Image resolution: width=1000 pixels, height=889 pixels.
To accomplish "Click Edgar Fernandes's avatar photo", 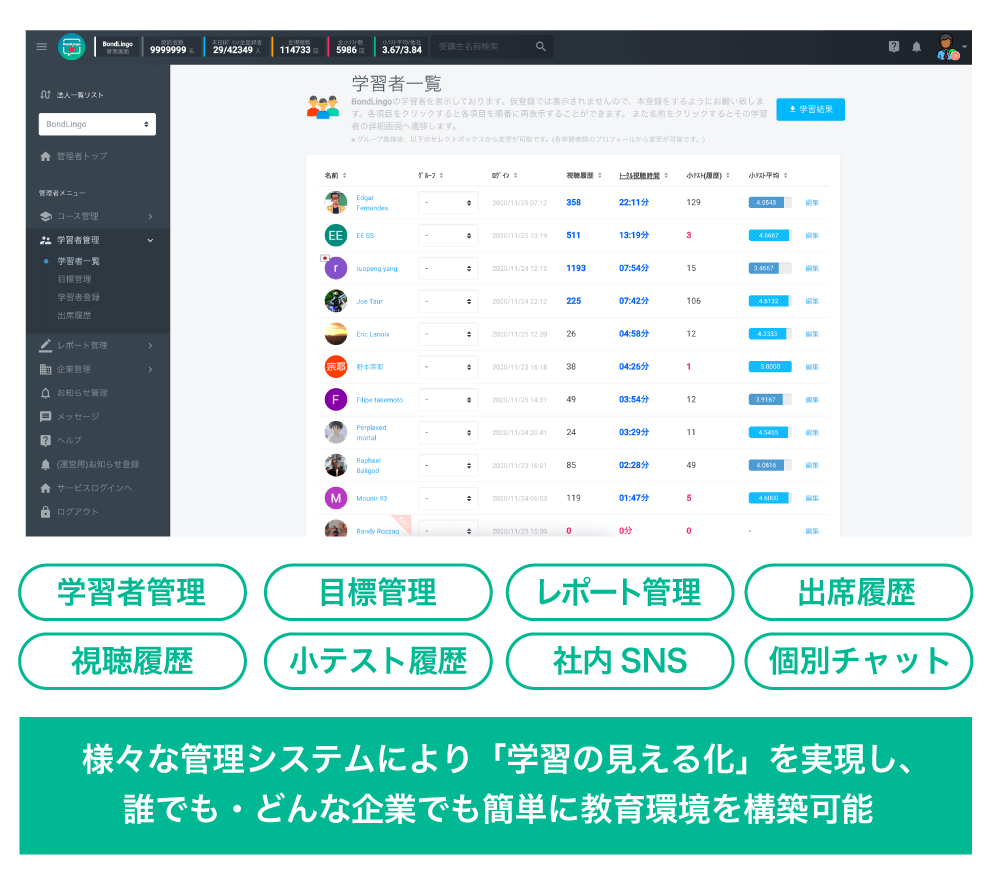I will pos(336,203).
